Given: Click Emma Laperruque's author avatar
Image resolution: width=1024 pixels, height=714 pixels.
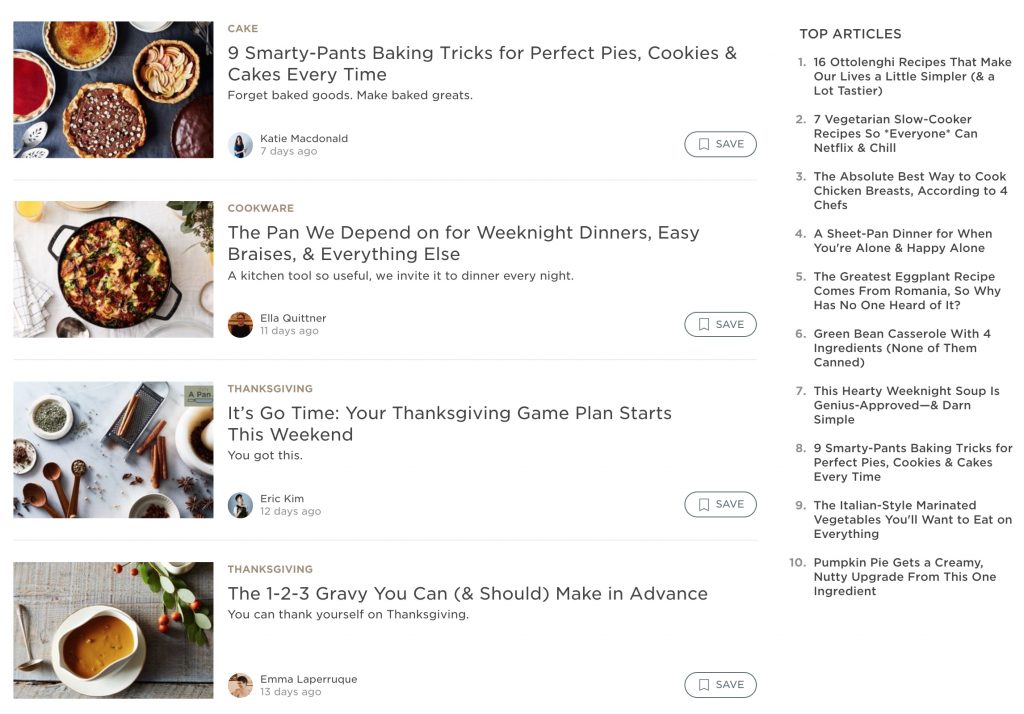Looking at the screenshot, I should pos(240,685).
